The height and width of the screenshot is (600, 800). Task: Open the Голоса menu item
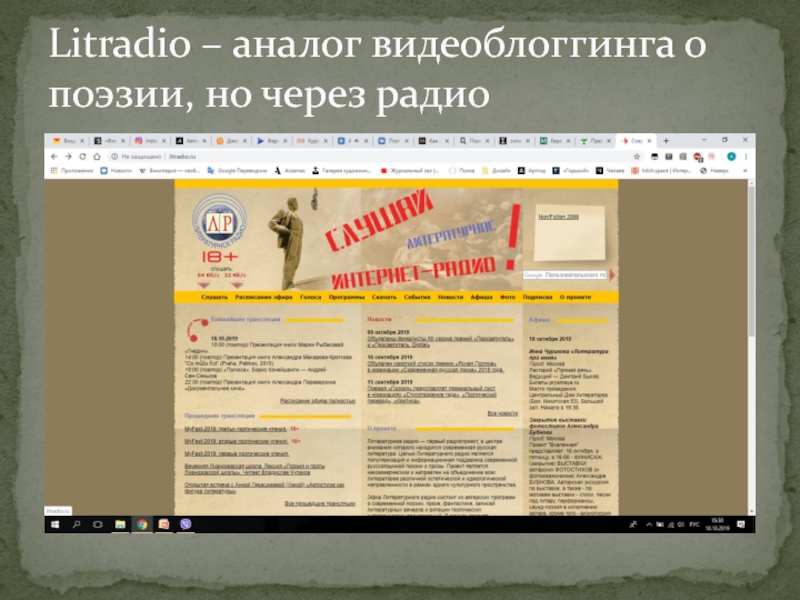click(311, 297)
